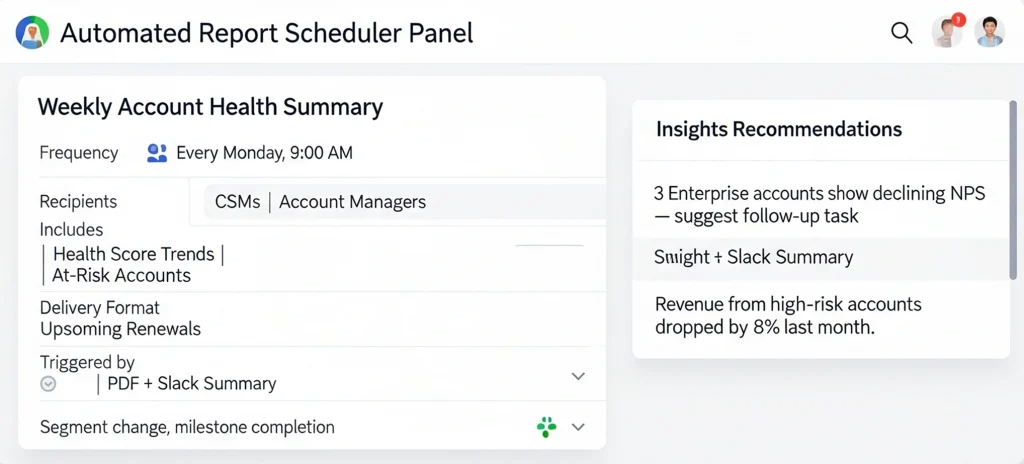Select At-Risk Accounts
This screenshot has width=1024, height=464.
(121, 275)
